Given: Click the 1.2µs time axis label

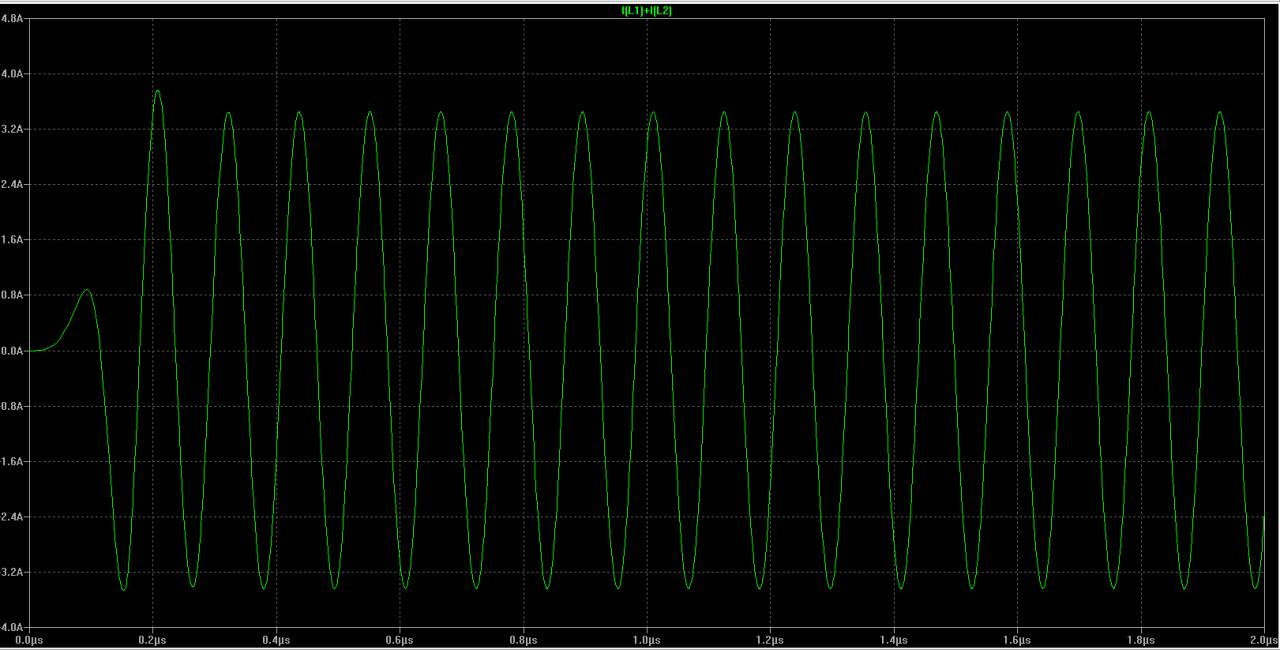Looking at the screenshot, I should click(x=770, y=639).
